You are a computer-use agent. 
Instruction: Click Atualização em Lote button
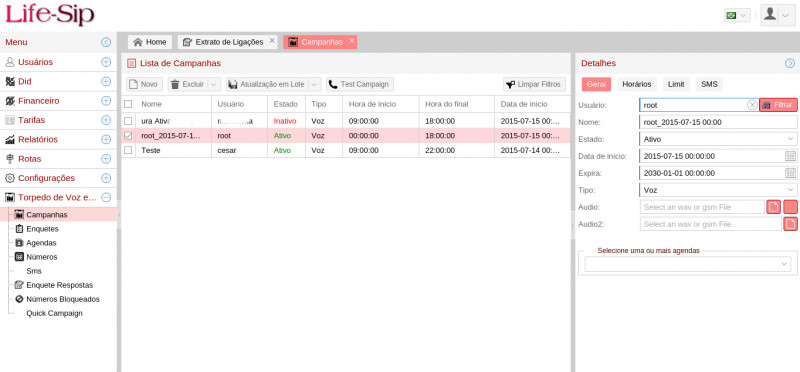pos(267,84)
